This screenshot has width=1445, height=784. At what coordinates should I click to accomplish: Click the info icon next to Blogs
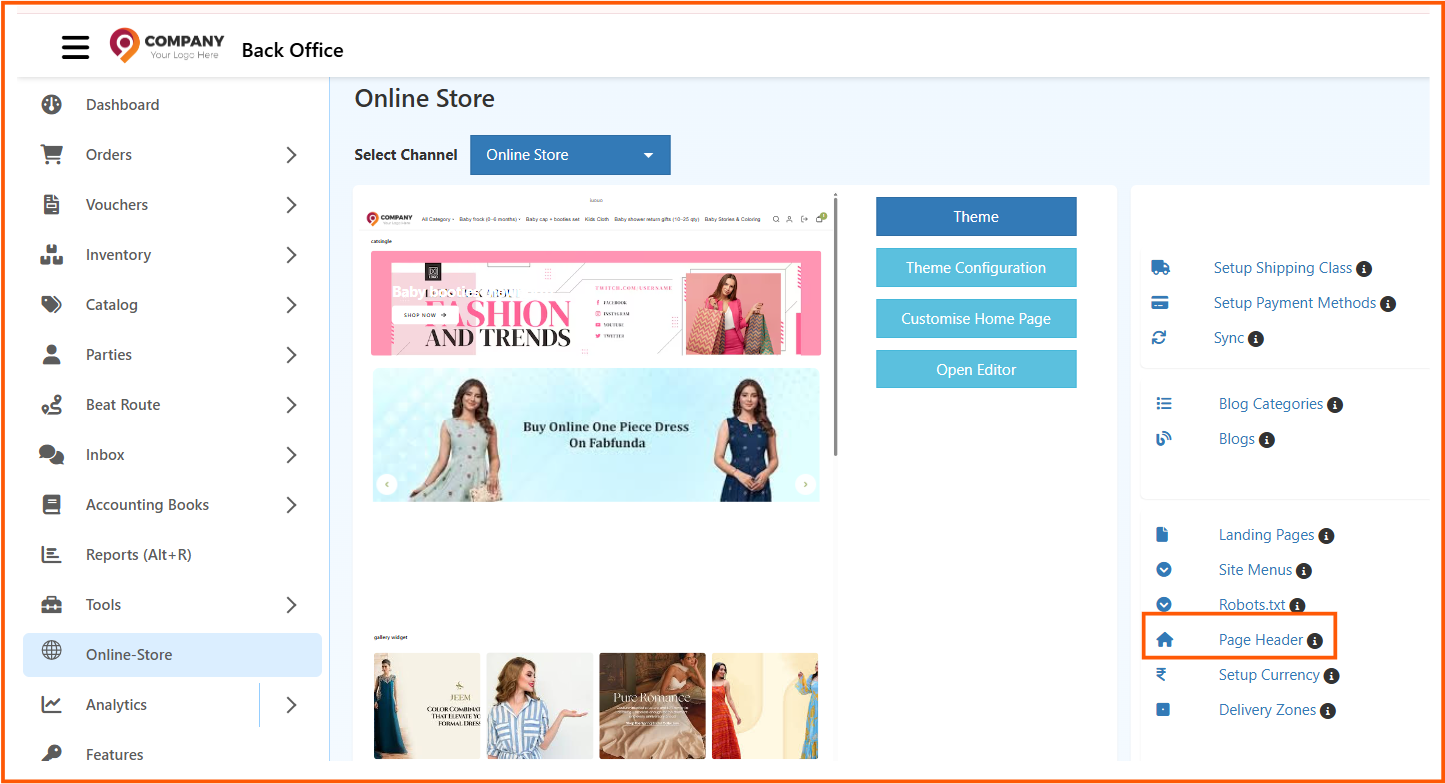(1268, 439)
